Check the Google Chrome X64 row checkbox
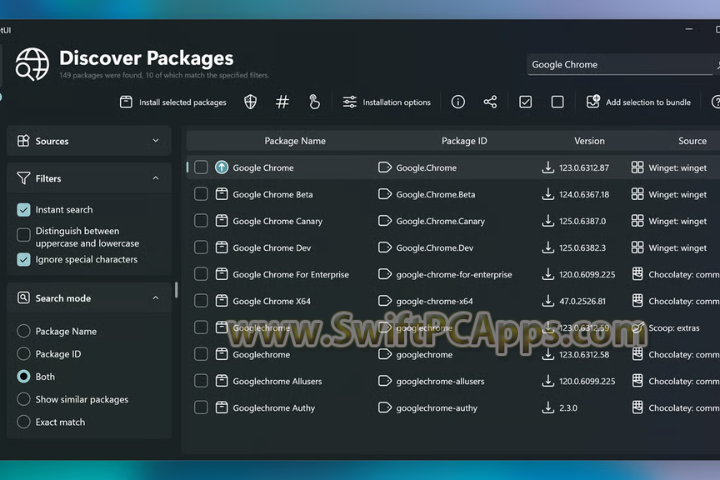This screenshot has width=720, height=480. coord(201,301)
